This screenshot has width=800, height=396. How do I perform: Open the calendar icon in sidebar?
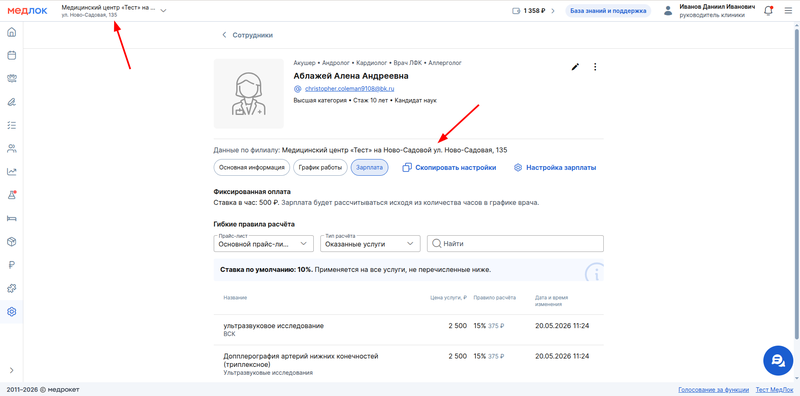(x=11, y=55)
